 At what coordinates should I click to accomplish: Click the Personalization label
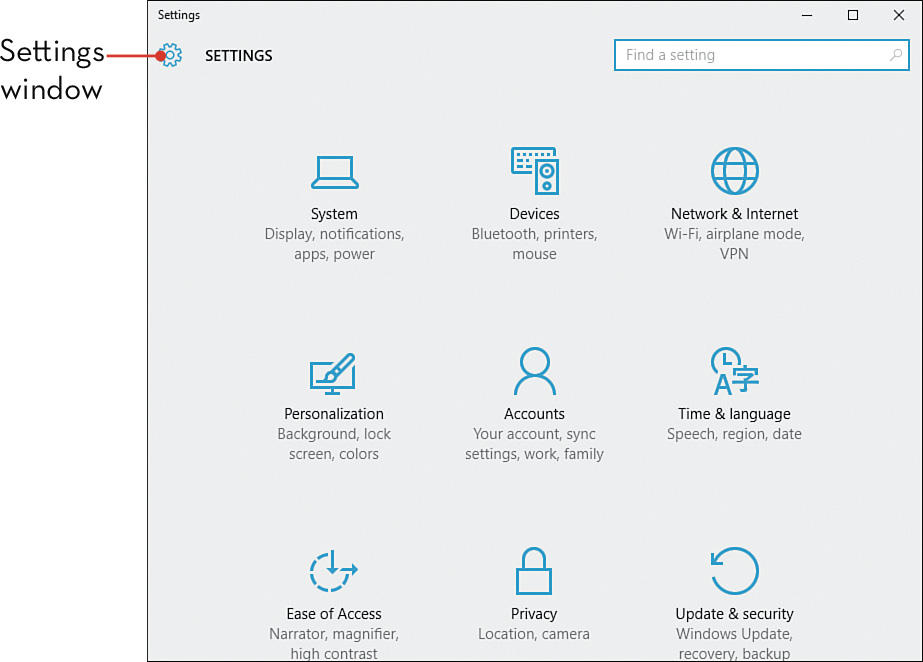pos(334,414)
